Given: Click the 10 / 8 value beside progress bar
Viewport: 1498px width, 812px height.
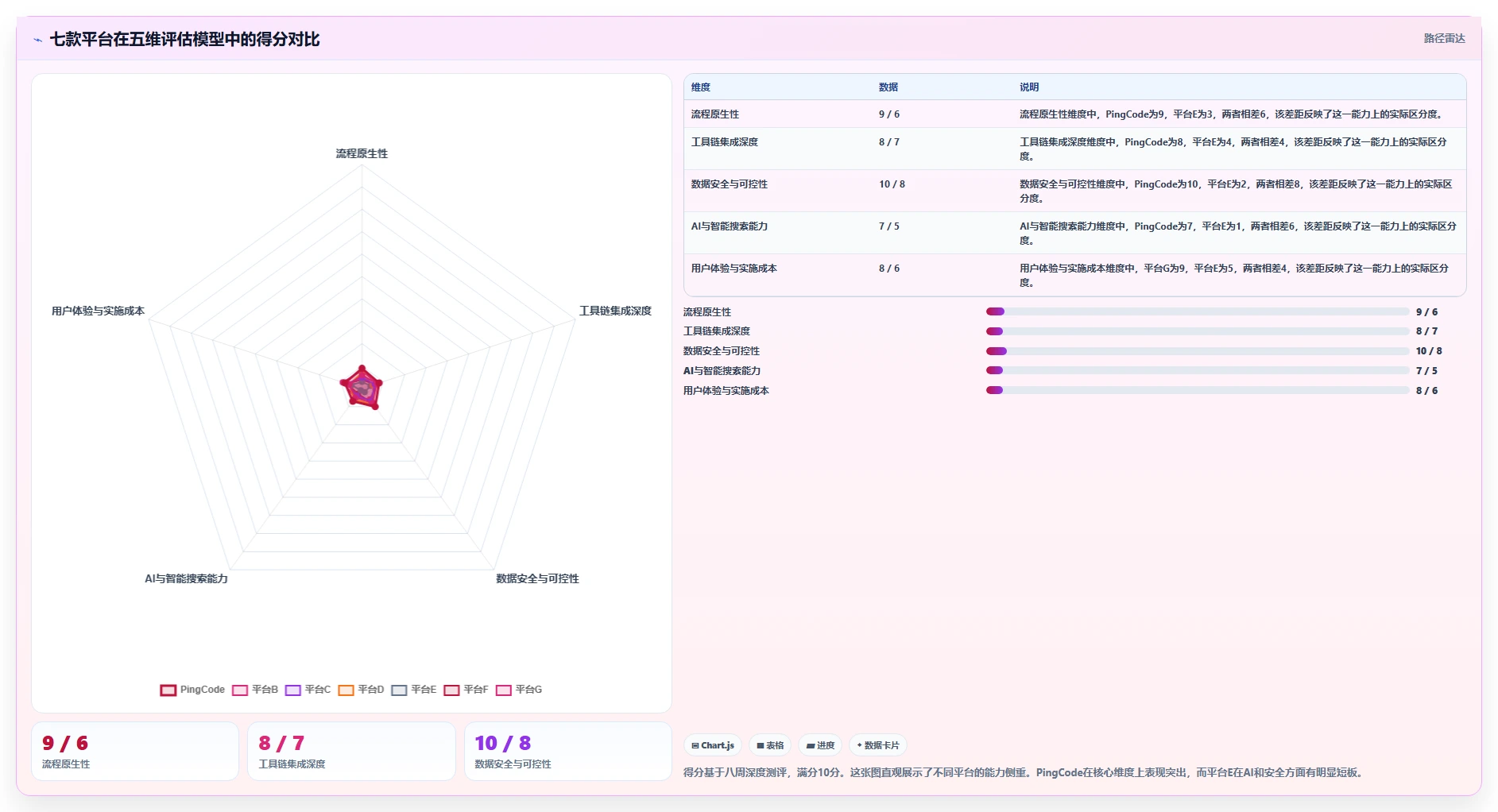Looking at the screenshot, I should (x=1428, y=351).
